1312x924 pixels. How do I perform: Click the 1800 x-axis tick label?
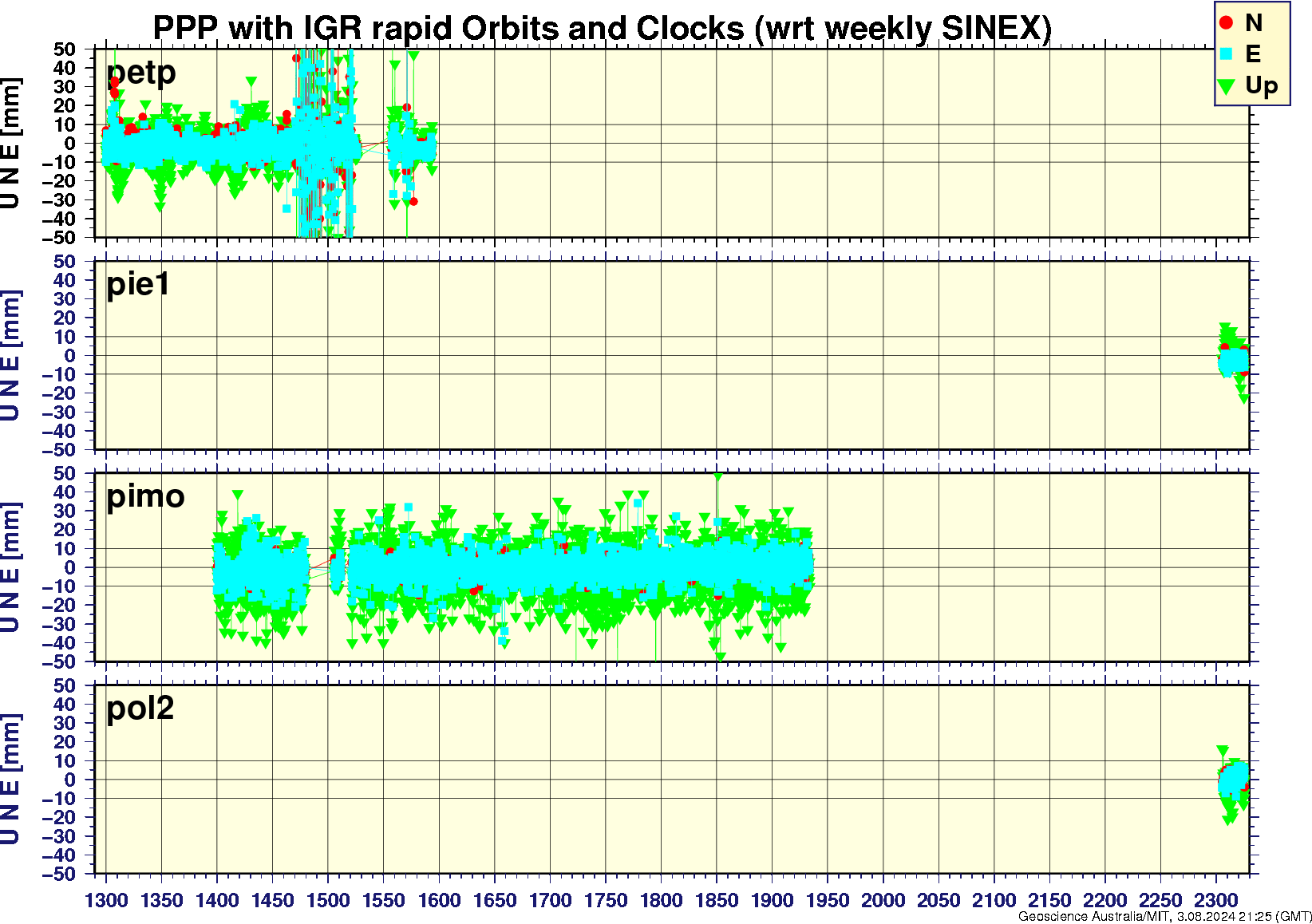pos(661,900)
